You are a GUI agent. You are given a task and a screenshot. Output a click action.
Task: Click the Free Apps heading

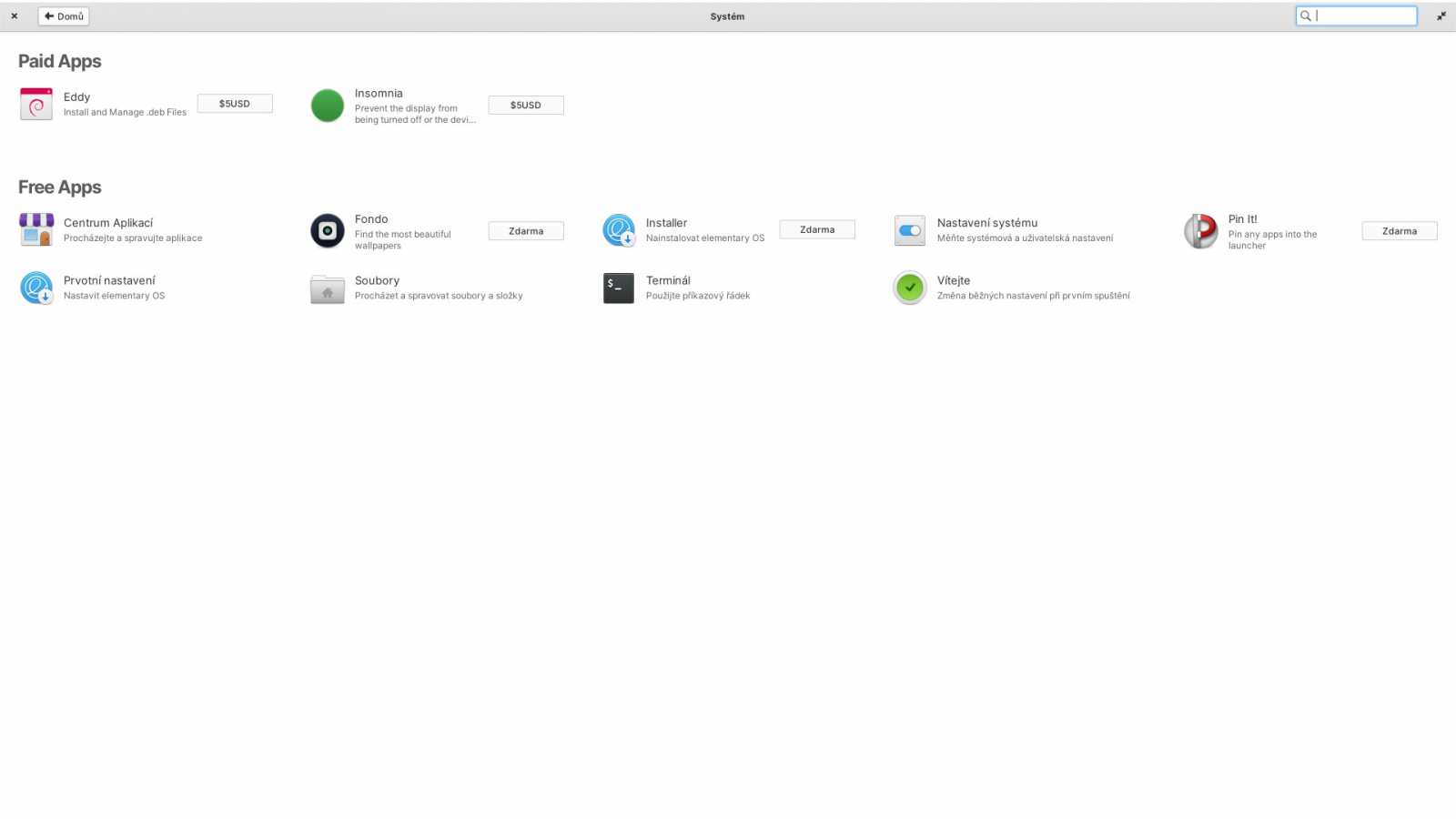[59, 187]
